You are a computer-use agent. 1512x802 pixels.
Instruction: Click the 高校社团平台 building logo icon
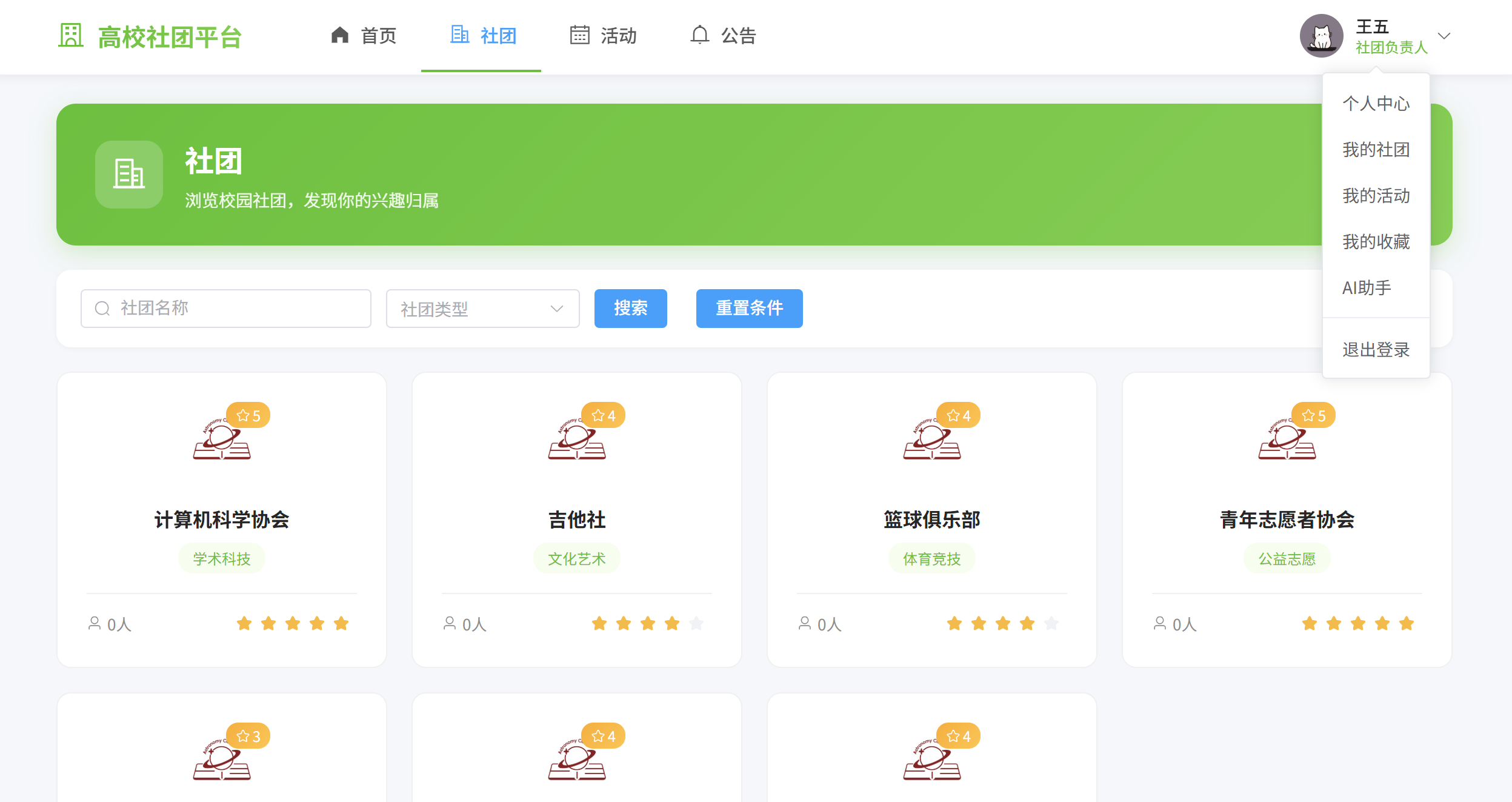70,35
